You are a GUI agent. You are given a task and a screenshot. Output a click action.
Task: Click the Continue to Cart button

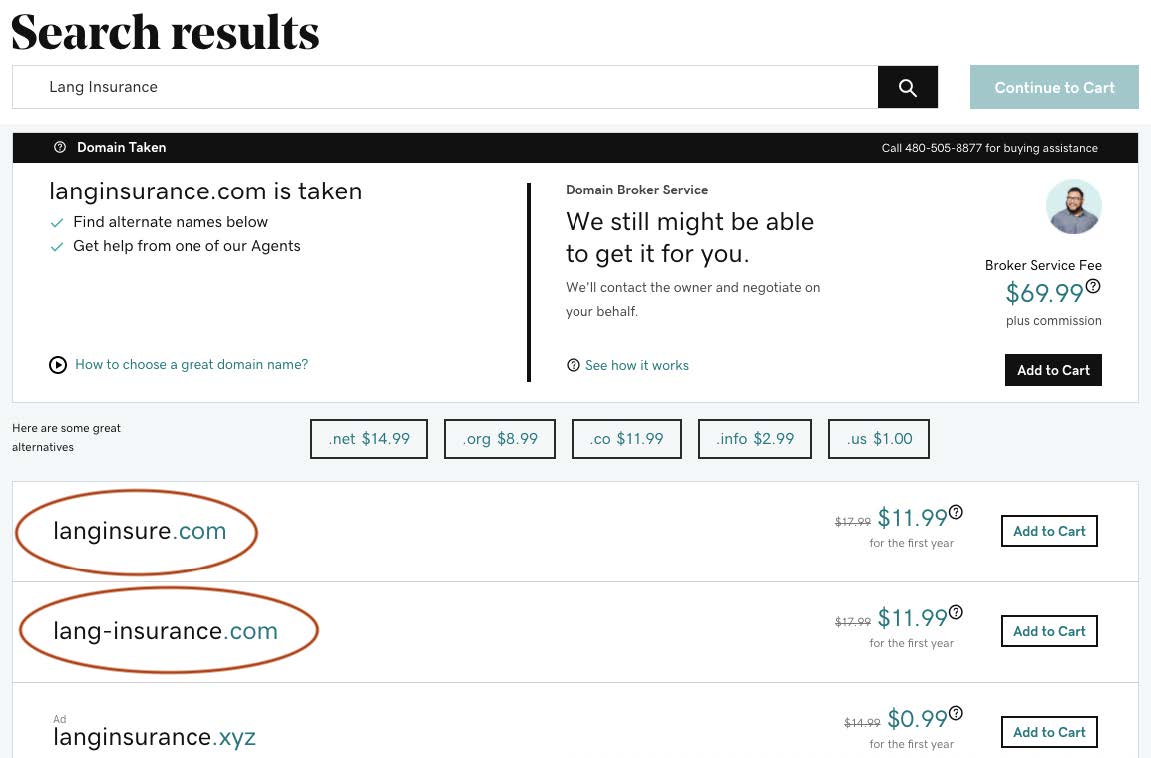pyautogui.click(x=1054, y=88)
